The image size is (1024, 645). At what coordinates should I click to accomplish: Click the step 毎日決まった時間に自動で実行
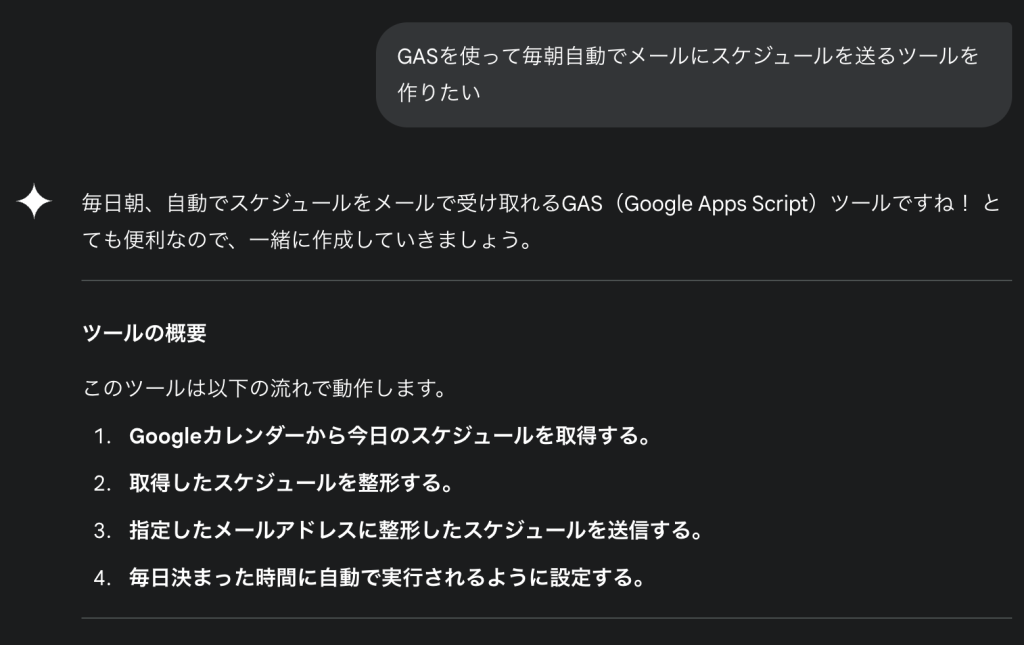[x=386, y=578]
